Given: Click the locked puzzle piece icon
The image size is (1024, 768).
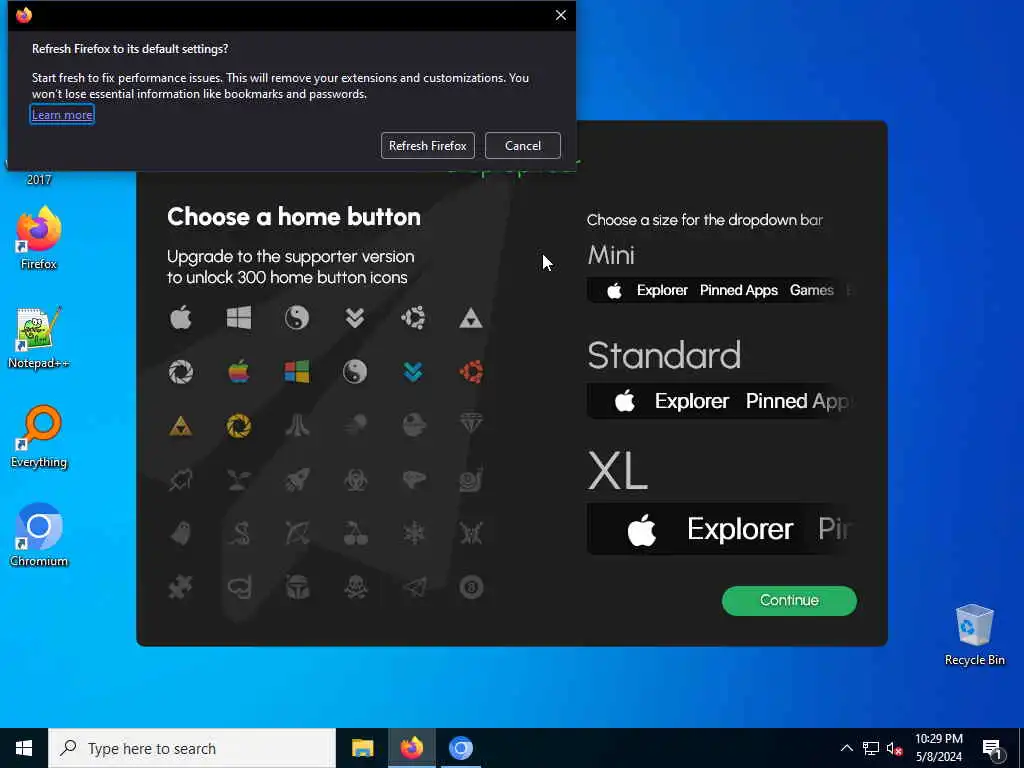Looking at the screenshot, I should (181, 588).
